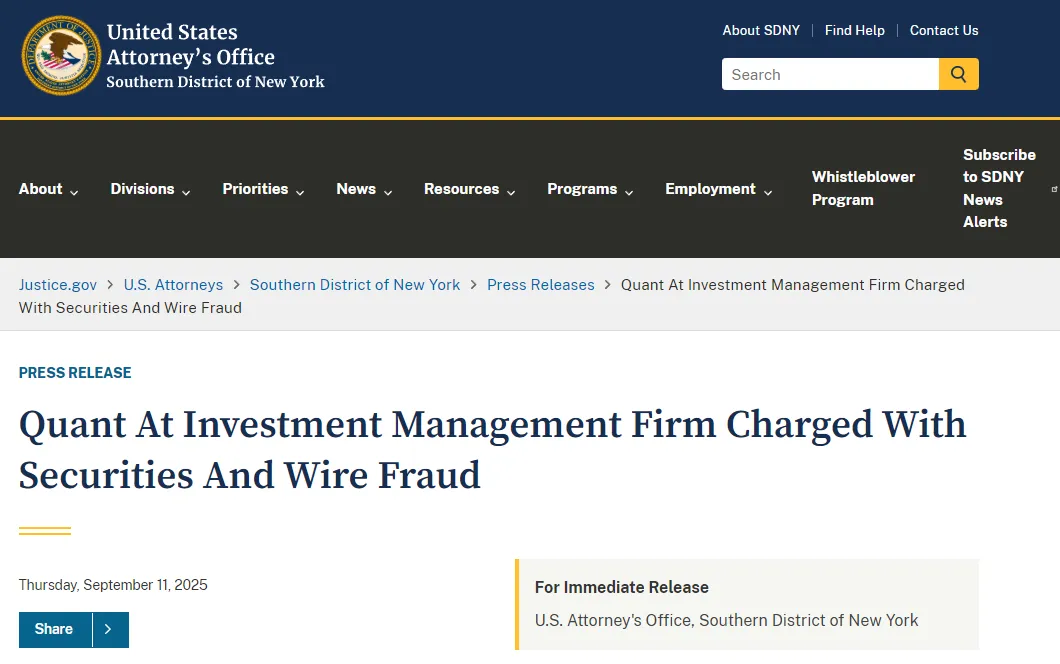Click the Share button
This screenshot has width=1060, height=664.
[55, 630]
